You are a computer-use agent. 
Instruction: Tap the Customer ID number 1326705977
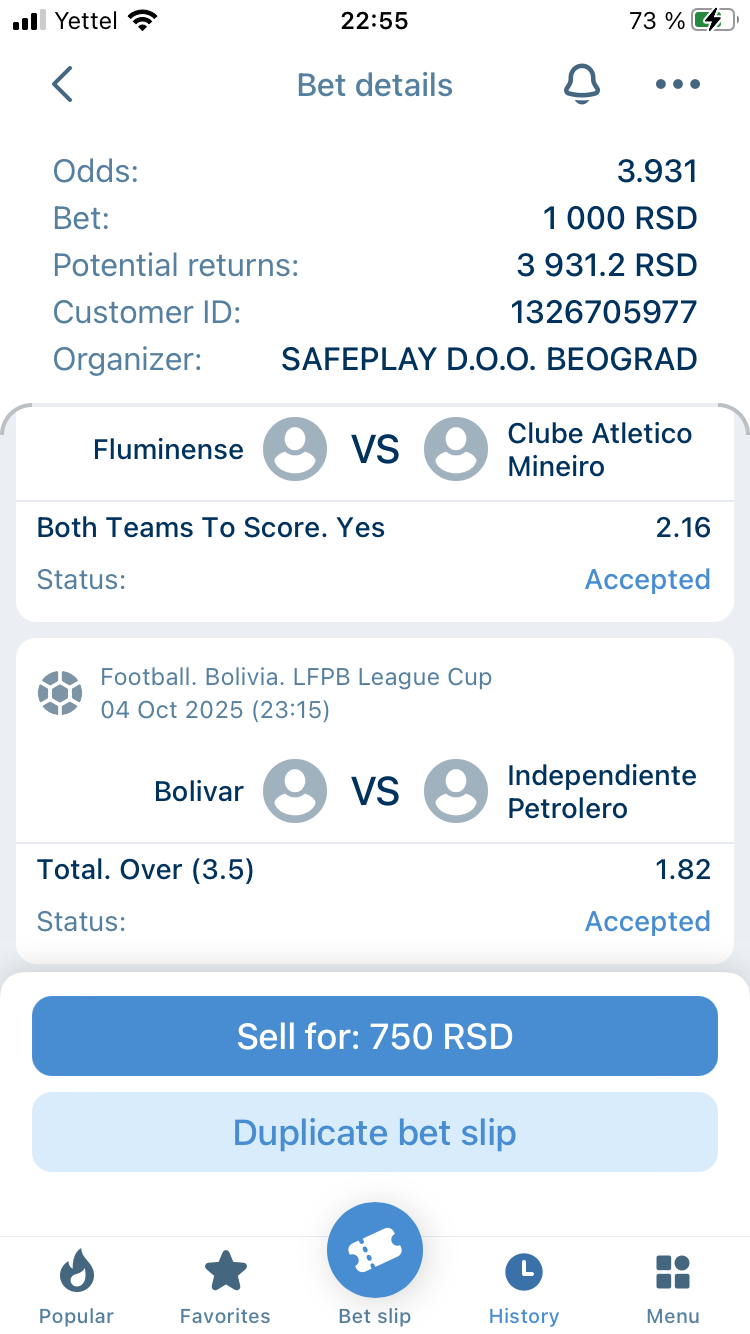[x=603, y=312]
